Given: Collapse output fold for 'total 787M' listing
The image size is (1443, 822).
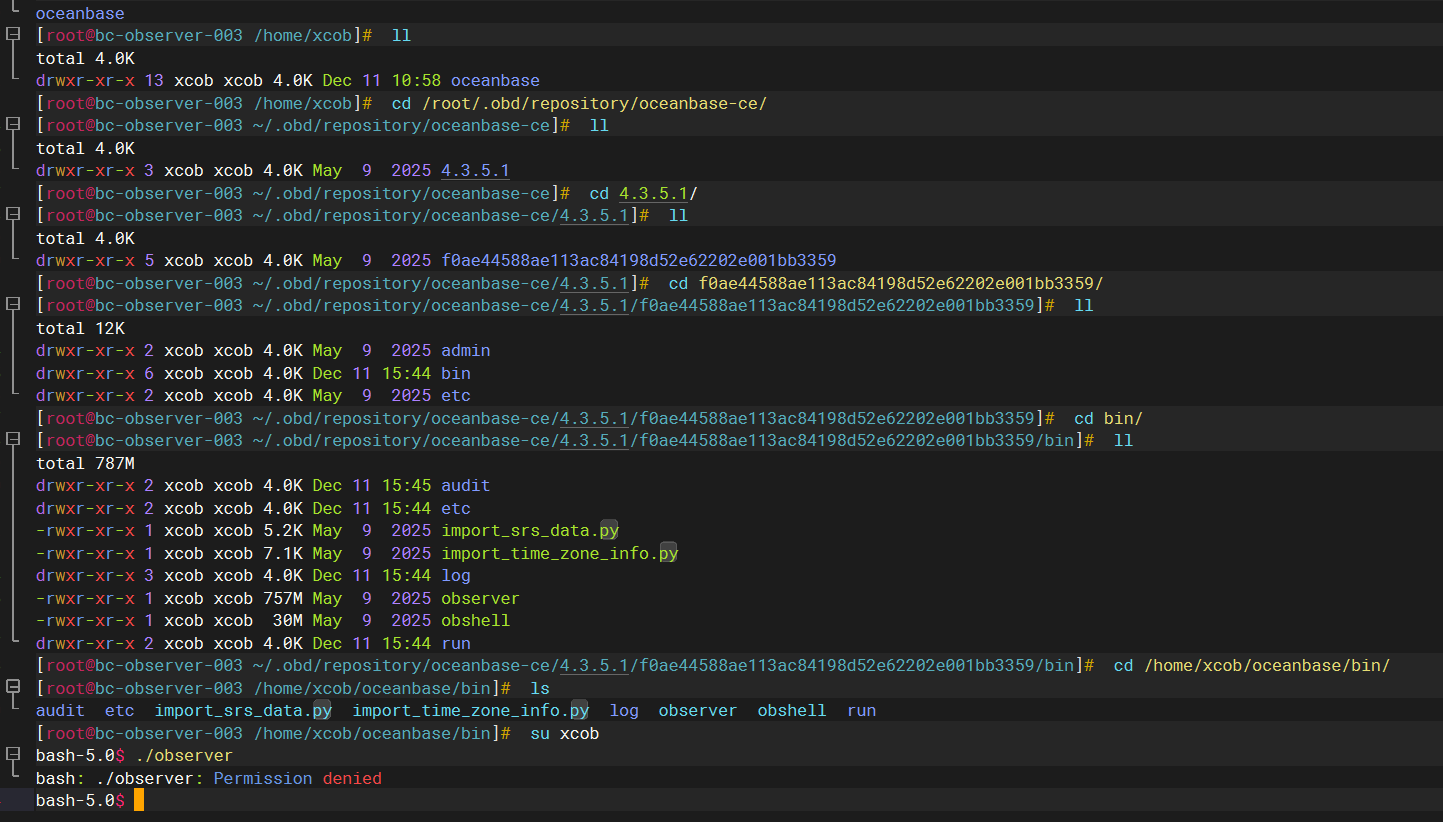Looking at the screenshot, I should tap(13, 440).
